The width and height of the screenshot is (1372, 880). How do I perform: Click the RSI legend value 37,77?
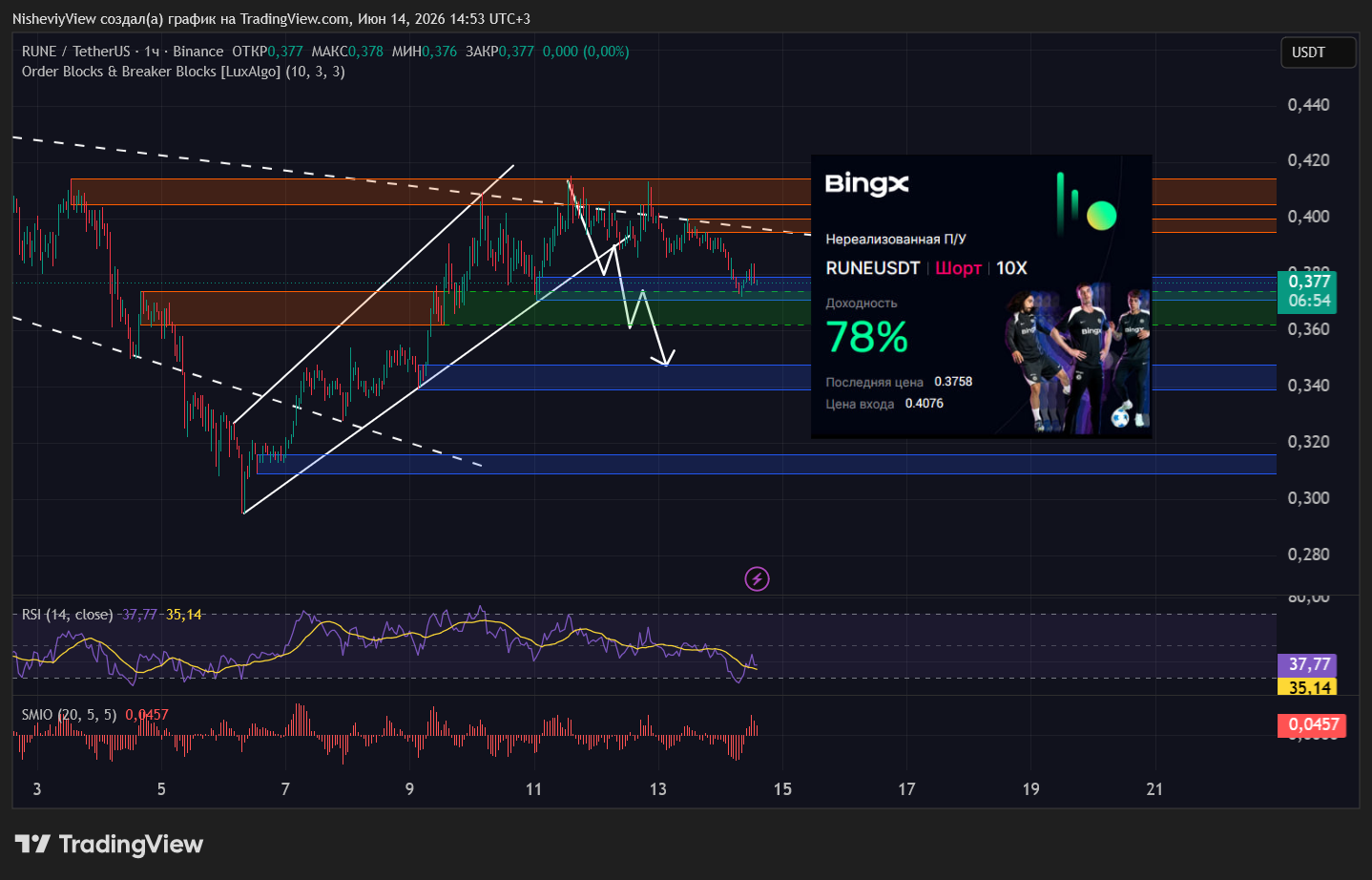tap(139, 615)
